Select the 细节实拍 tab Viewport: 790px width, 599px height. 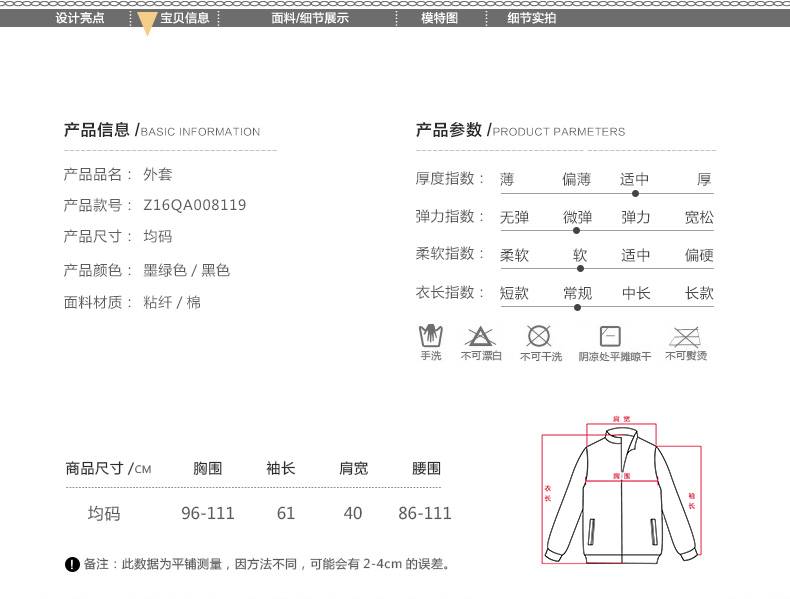(531, 18)
